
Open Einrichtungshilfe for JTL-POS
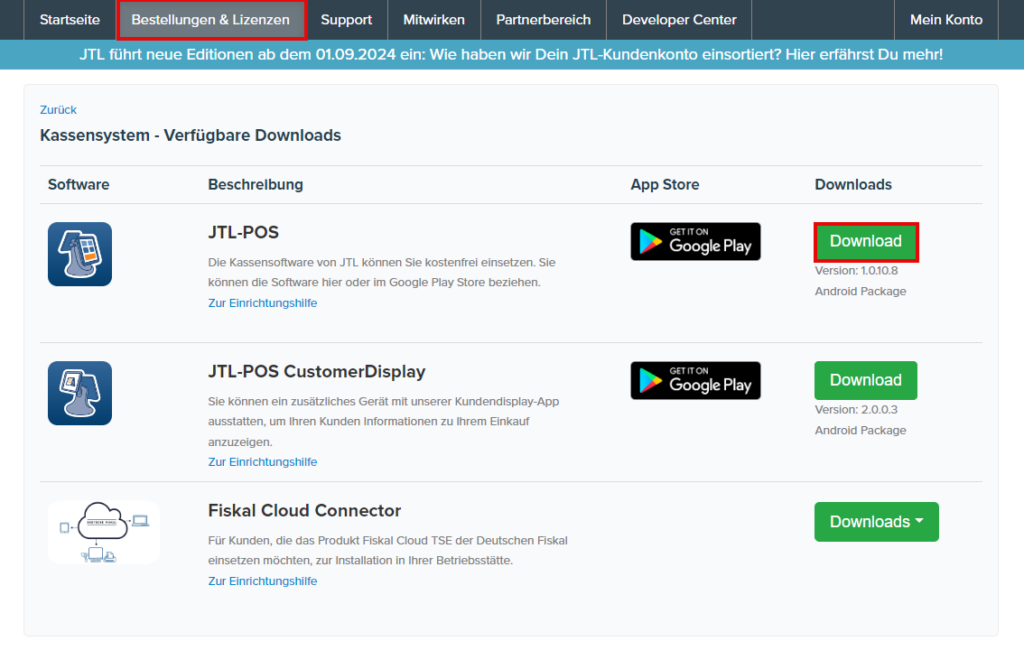tap(262, 302)
